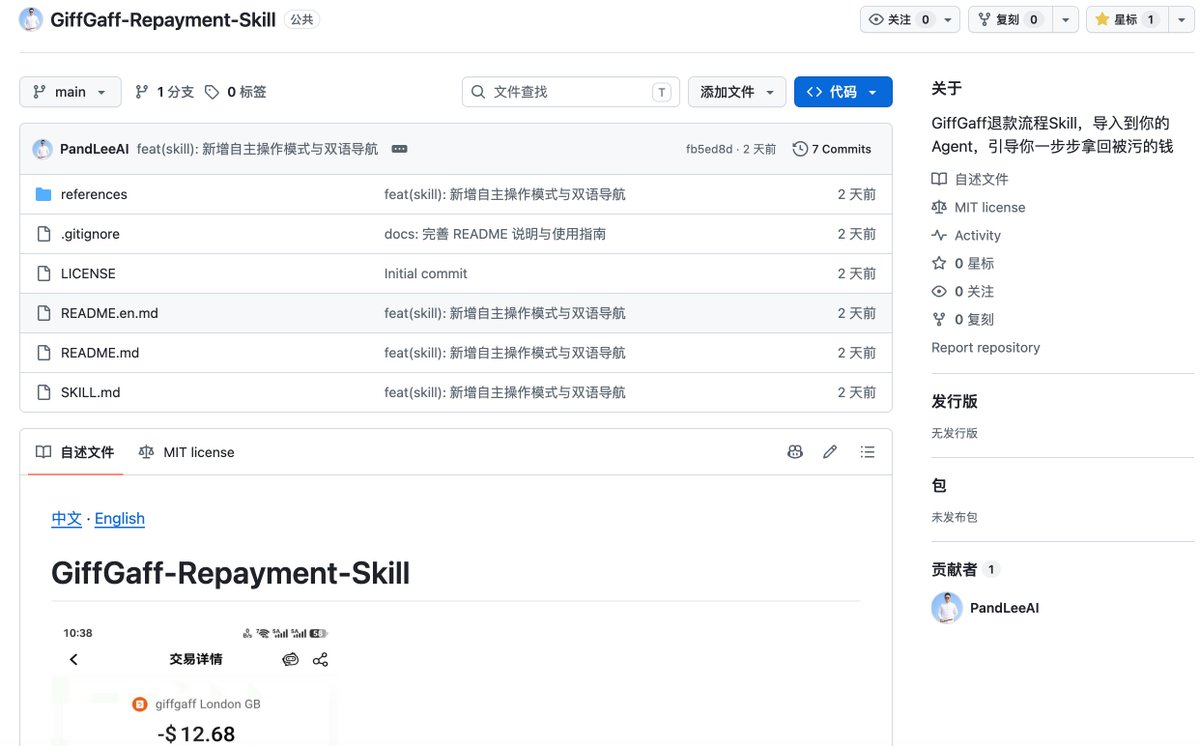Open the 发行版 releases heading
The width and height of the screenshot is (1200, 746).
coord(954,401)
